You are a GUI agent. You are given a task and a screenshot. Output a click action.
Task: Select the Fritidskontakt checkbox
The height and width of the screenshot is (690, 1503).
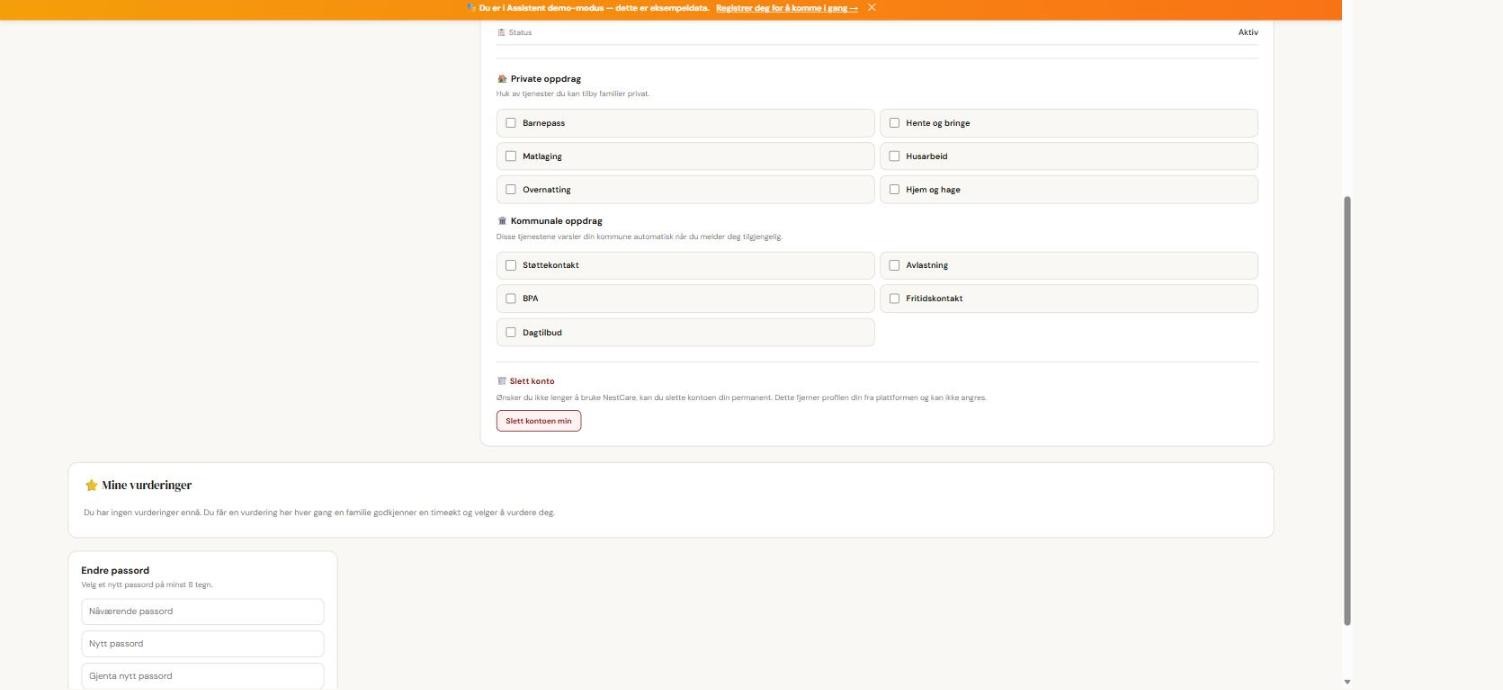[x=895, y=298]
